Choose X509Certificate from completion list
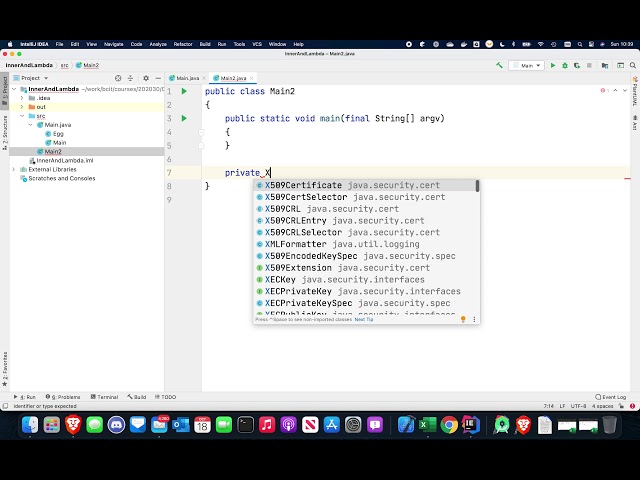Viewport: 640px width, 480px height. (366, 185)
